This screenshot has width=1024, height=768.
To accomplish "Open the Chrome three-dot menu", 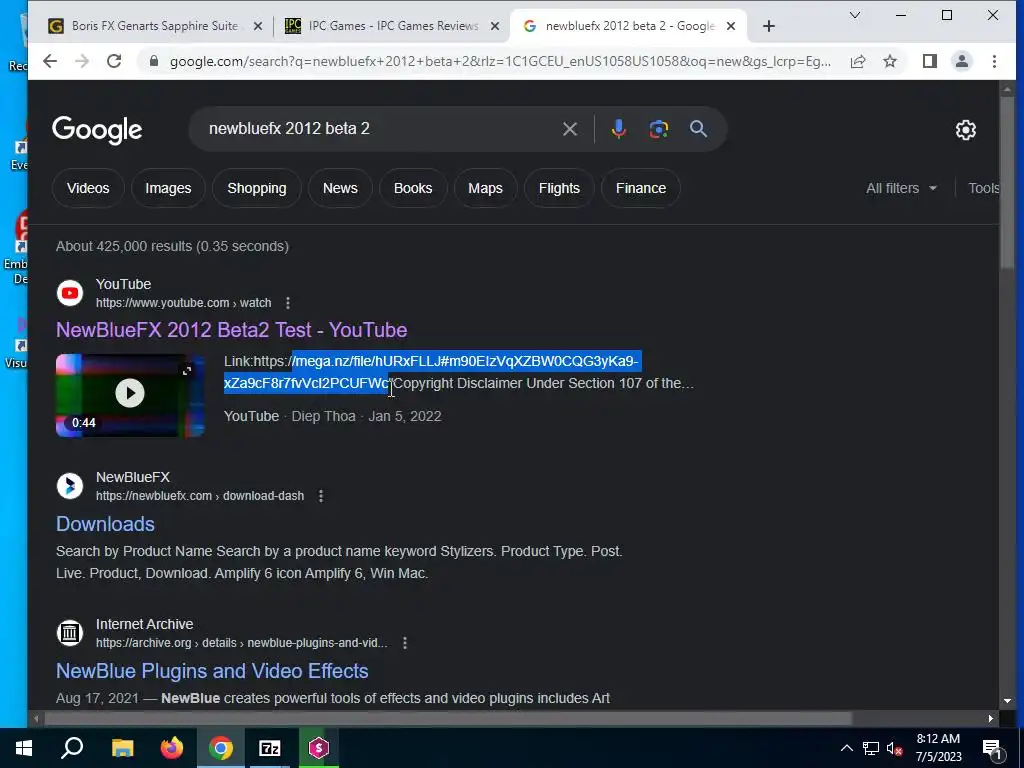I will (995, 61).
